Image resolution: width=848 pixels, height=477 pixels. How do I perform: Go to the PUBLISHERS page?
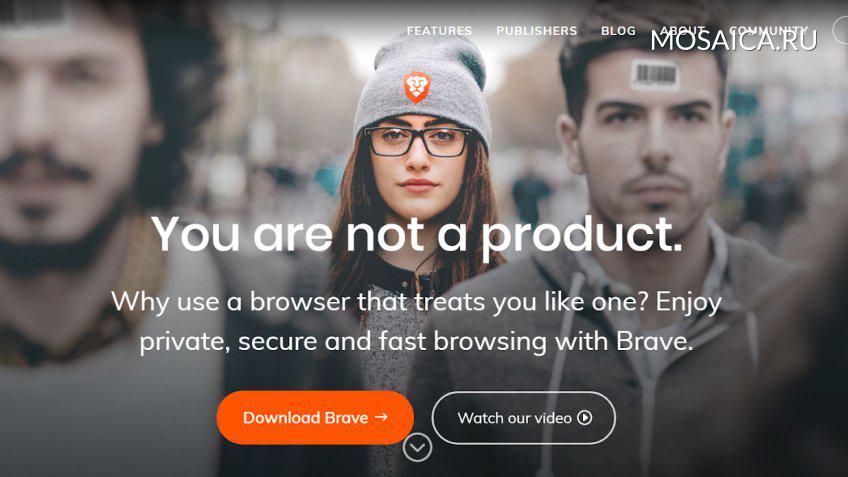536,31
